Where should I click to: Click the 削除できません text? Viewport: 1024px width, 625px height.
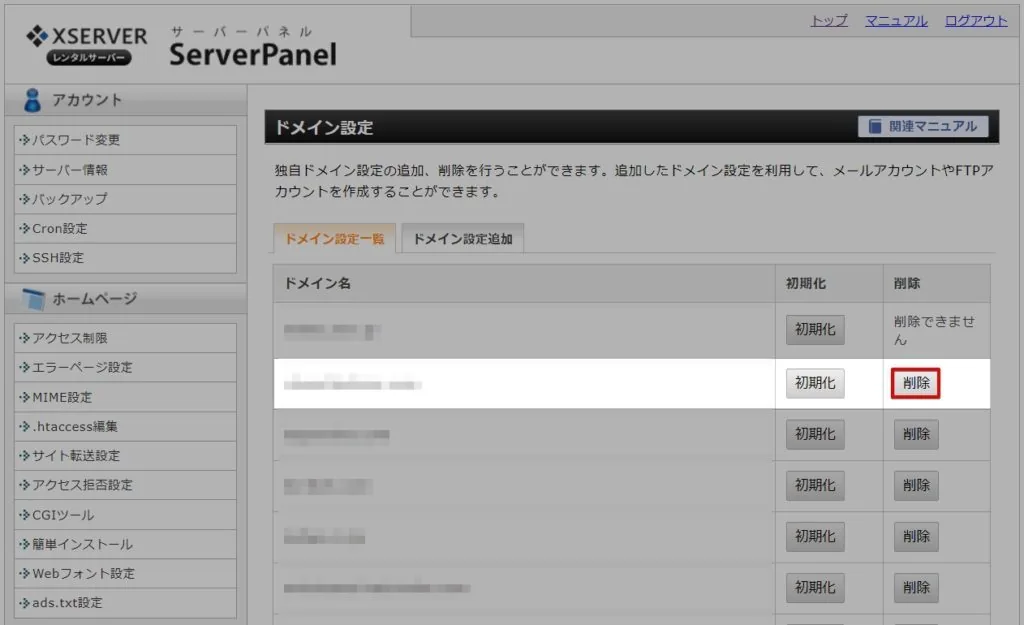coord(935,330)
